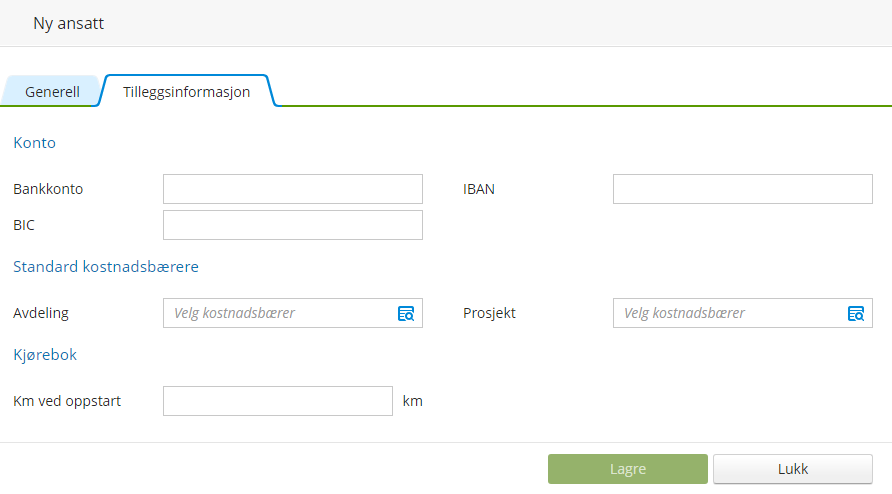The height and width of the screenshot is (494, 892).
Task: Select the Tilleggsinformasjon tab
Action: pyautogui.click(x=186, y=92)
